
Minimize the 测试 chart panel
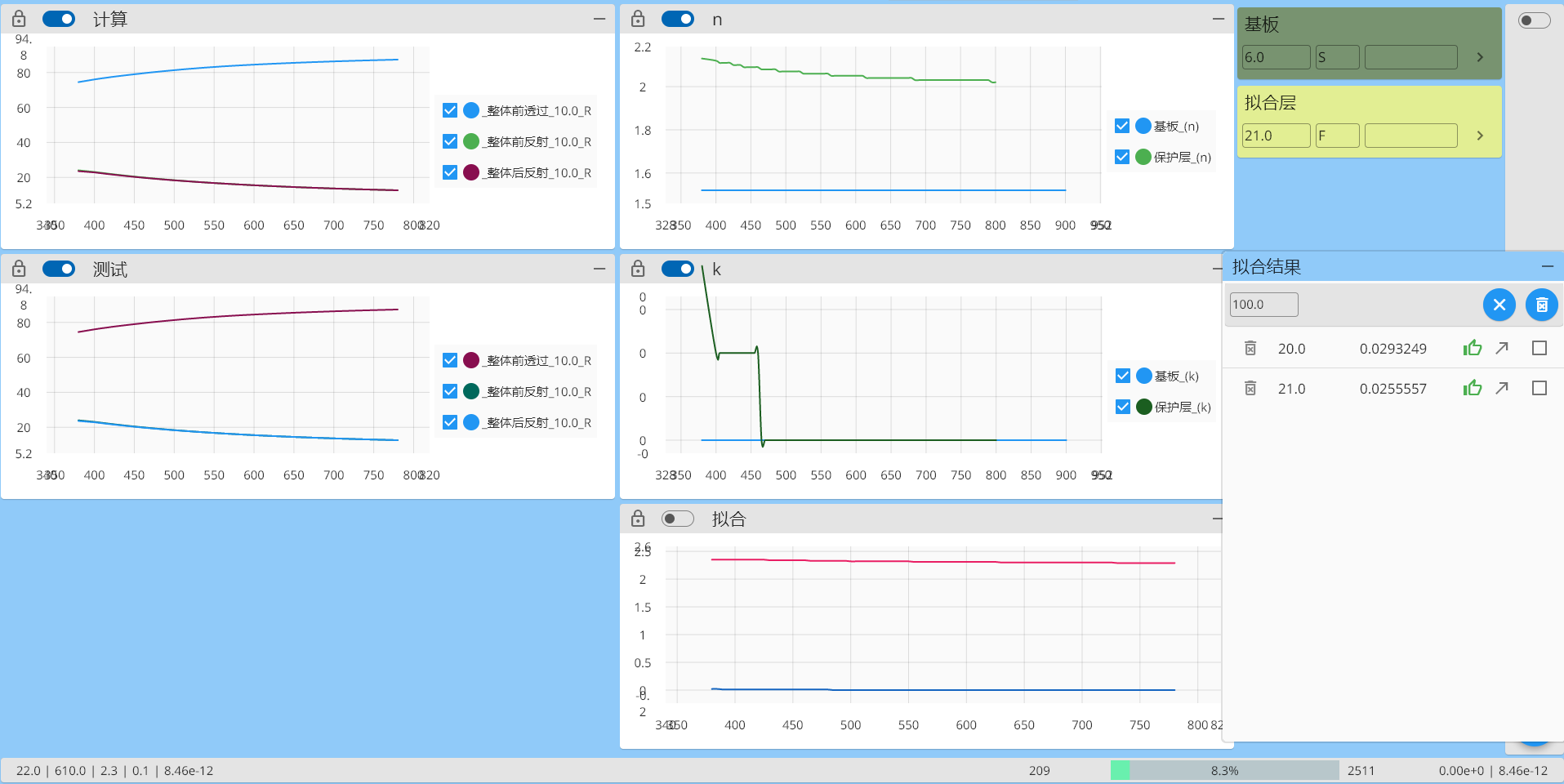tap(599, 269)
